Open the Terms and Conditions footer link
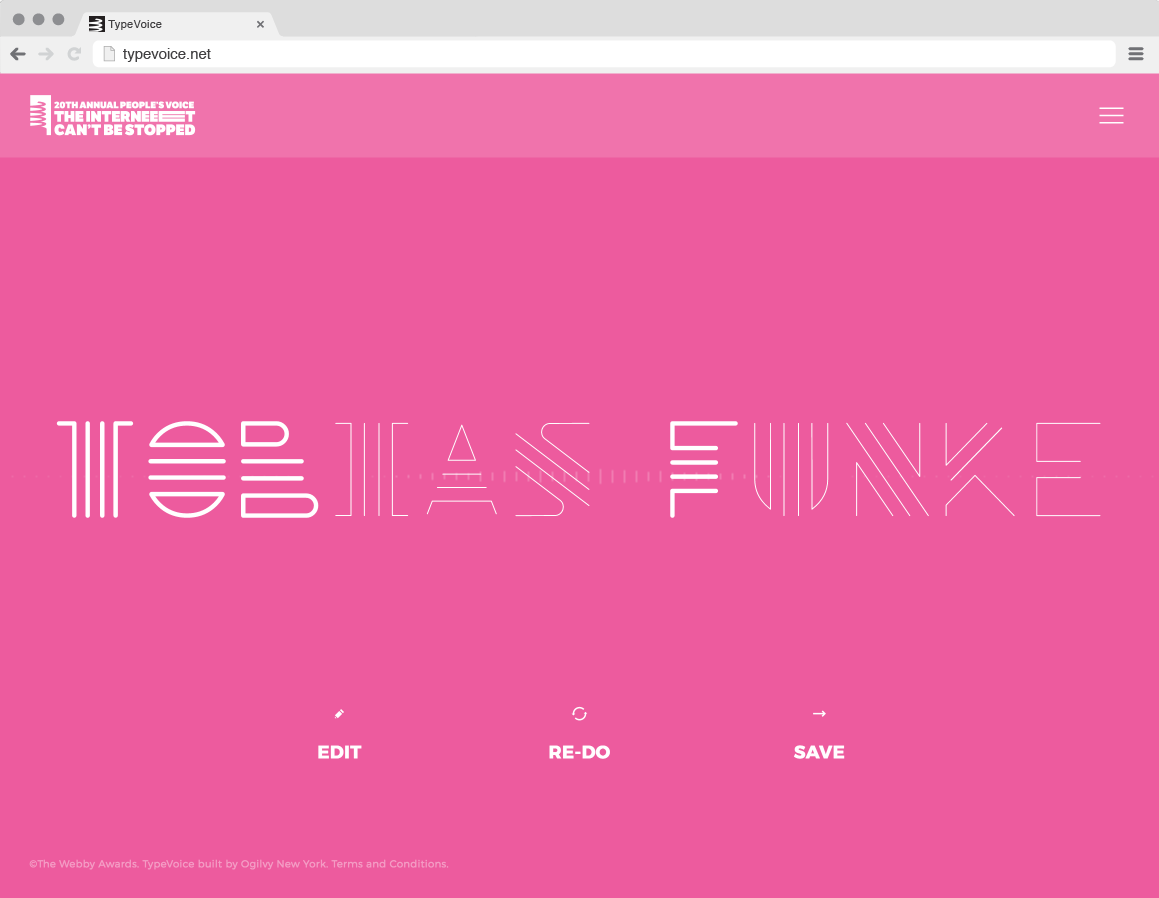This screenshot has height=898, width=1159. pos(389,864)
